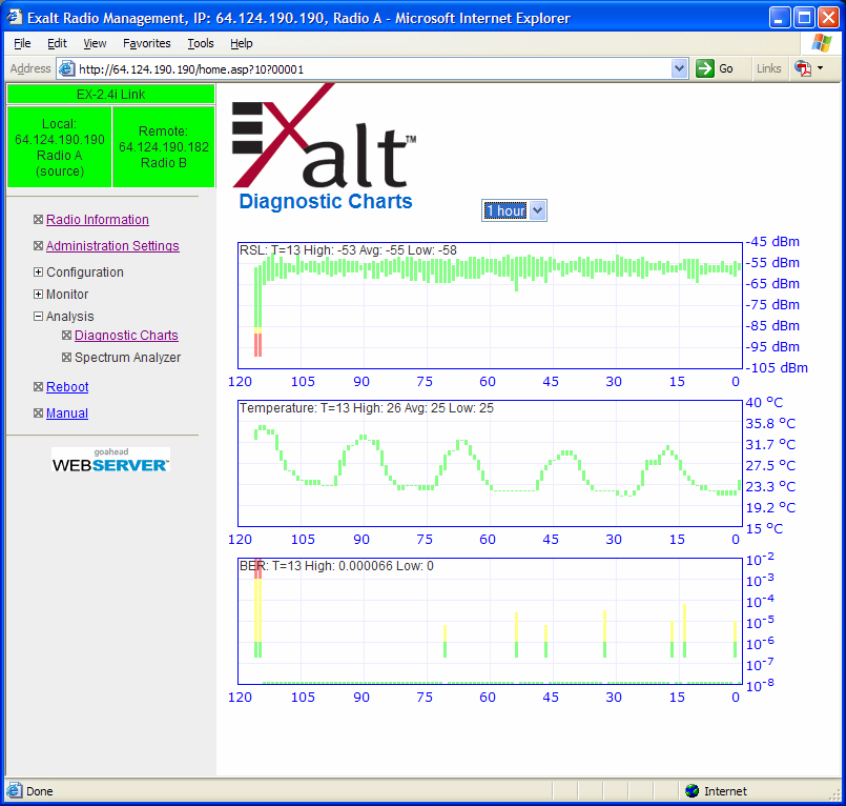Click the Adobe PDF toolbar icon
This screenshot has width=846, height=806.
point(803,69)
